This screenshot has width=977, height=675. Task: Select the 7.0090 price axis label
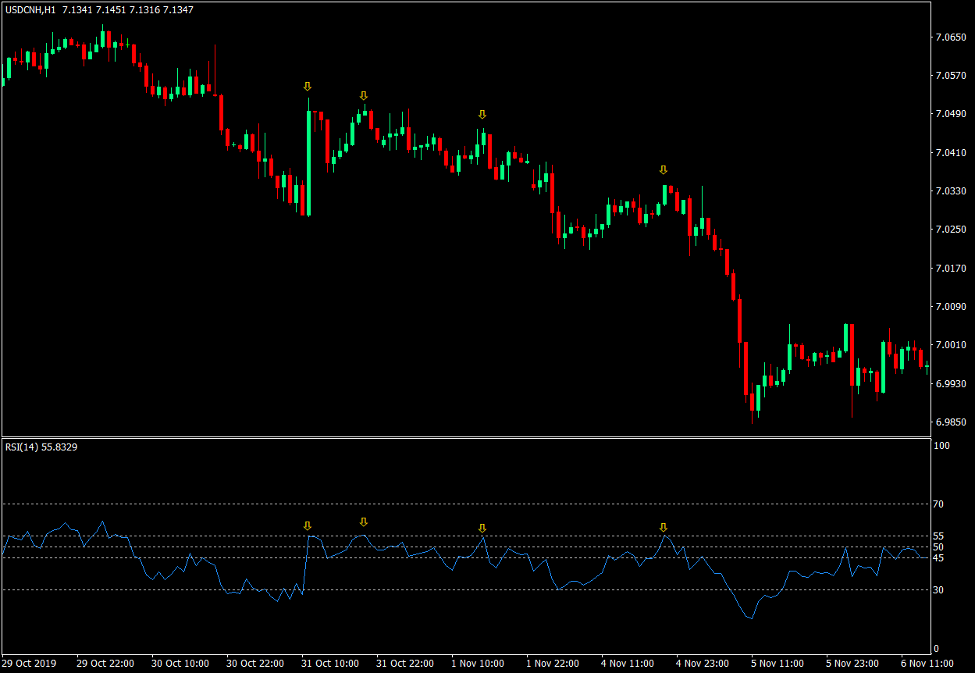pyautogui.click(x=951, y=307)
